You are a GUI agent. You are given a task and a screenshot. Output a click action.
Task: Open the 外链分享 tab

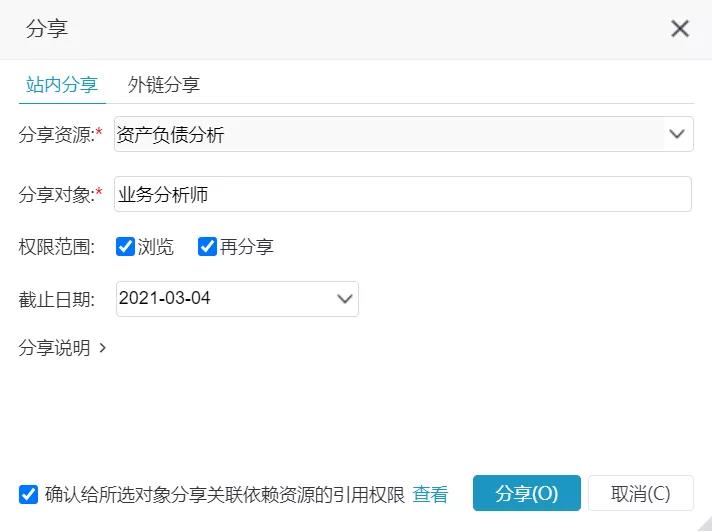coord(164,85)
